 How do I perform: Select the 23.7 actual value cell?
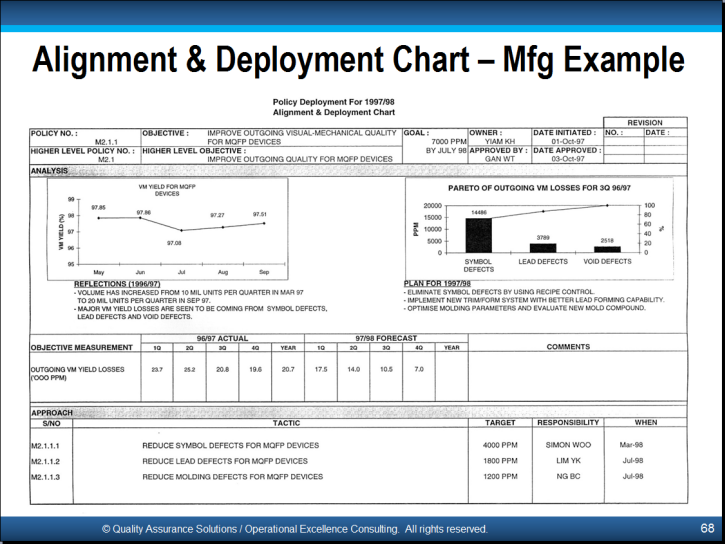[x=157, y=369]
